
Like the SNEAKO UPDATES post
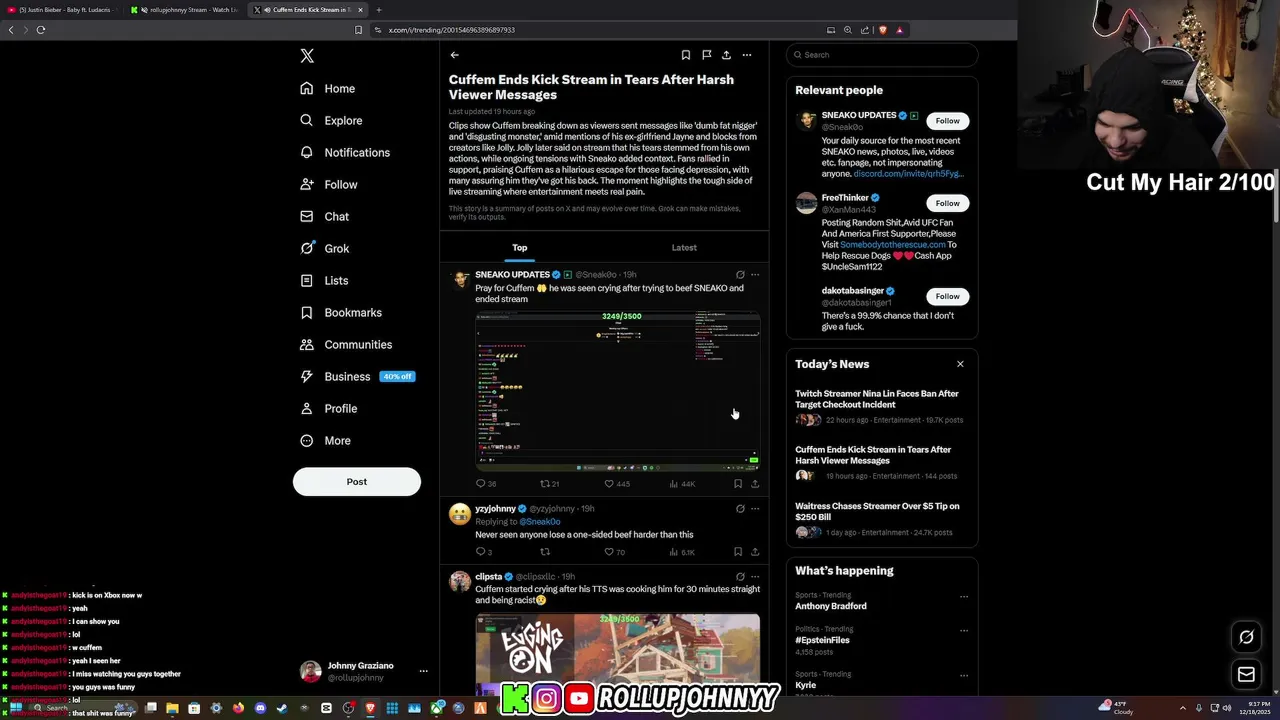(x=617, y=483)
